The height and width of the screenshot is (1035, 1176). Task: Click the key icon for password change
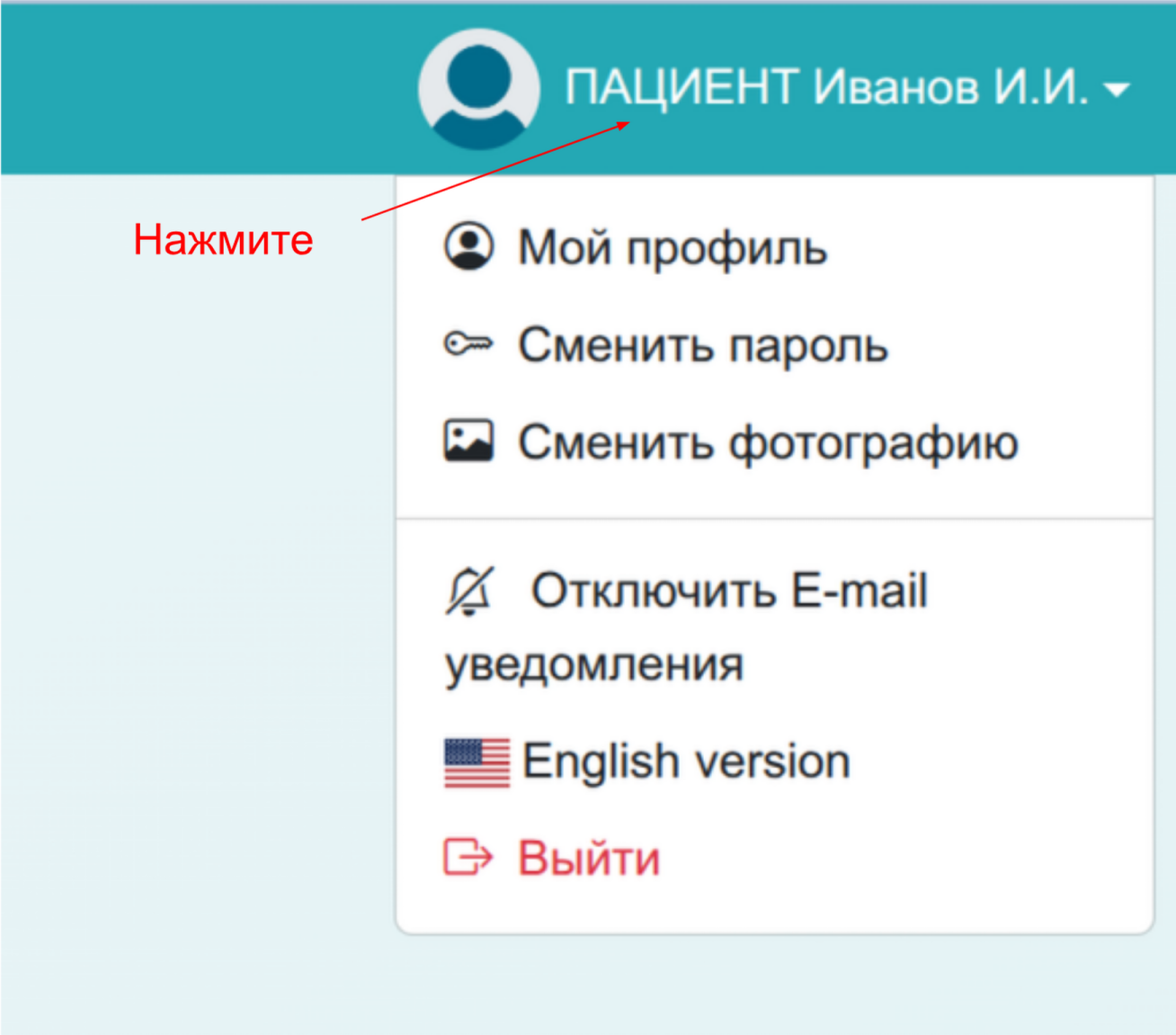[468, 344]
